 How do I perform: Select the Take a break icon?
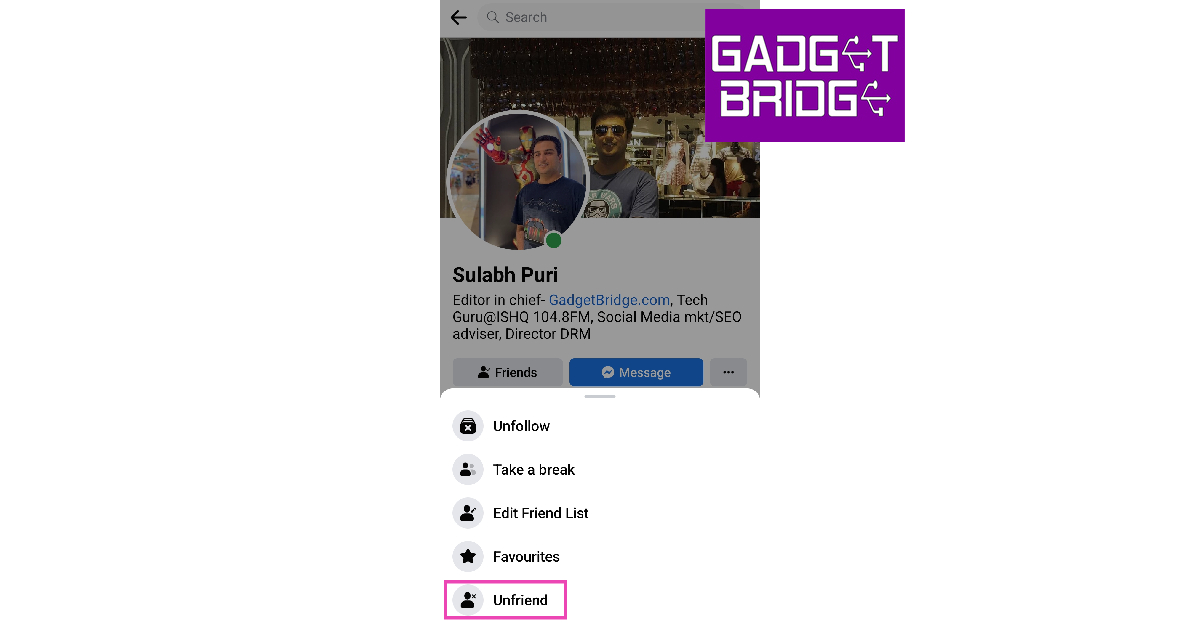[x=467, y=469]
